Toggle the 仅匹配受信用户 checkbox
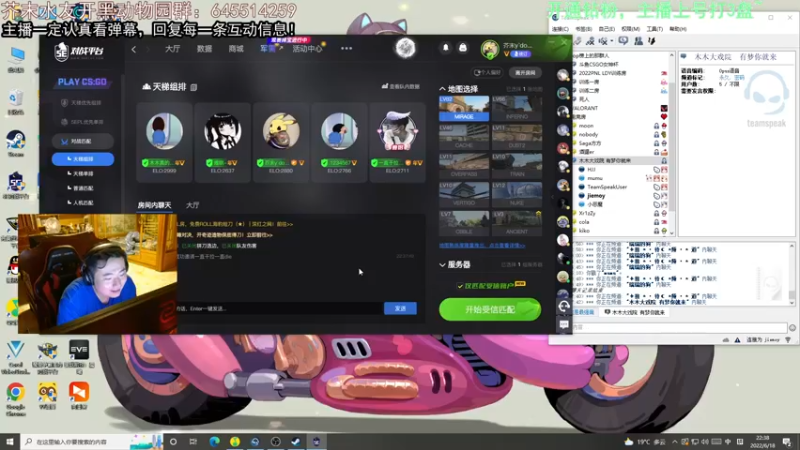Image resolution: width=800 pixels, height=450 pixels. tap(460, 286)
